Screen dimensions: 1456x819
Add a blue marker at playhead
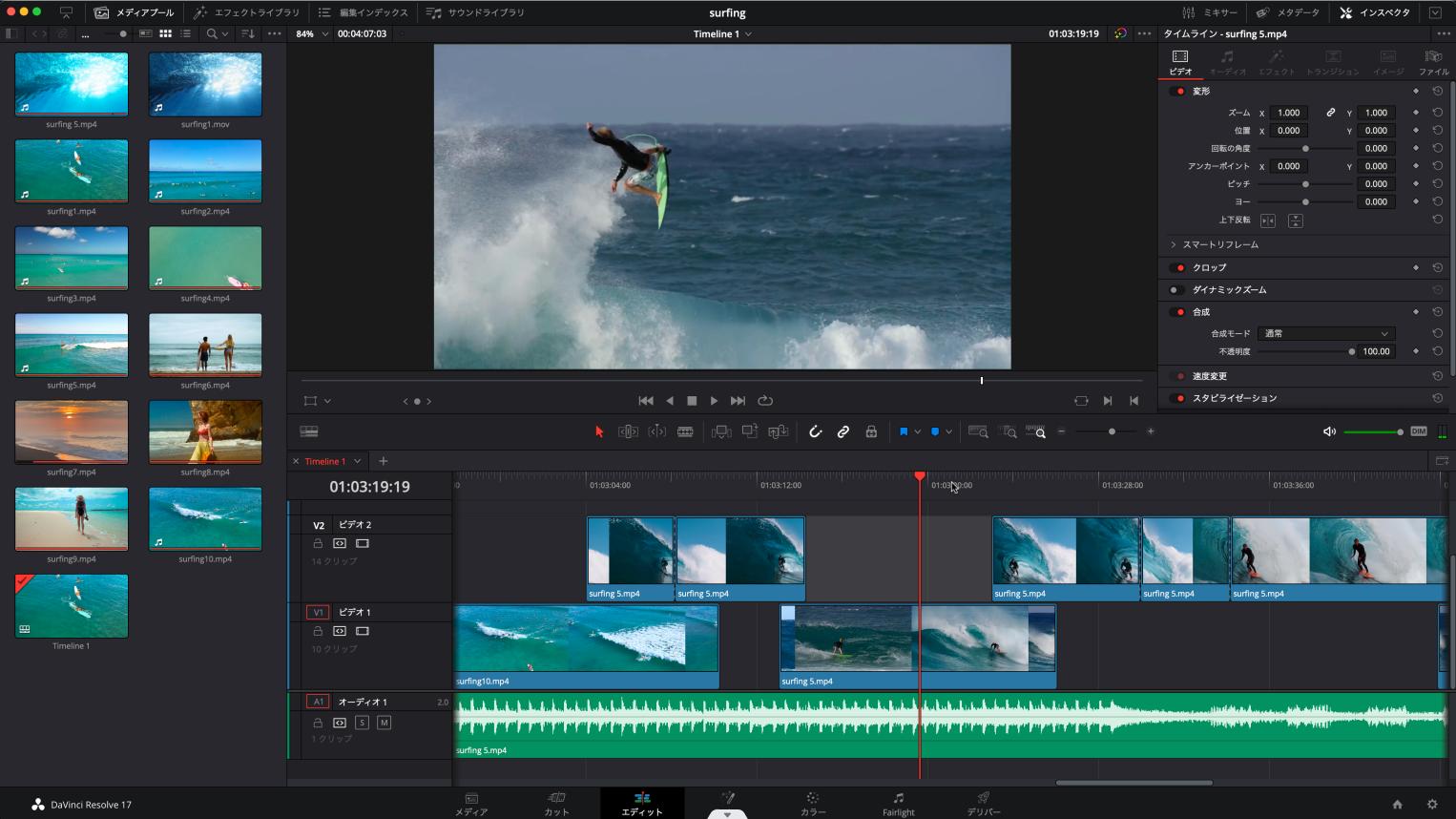point(935,431)
